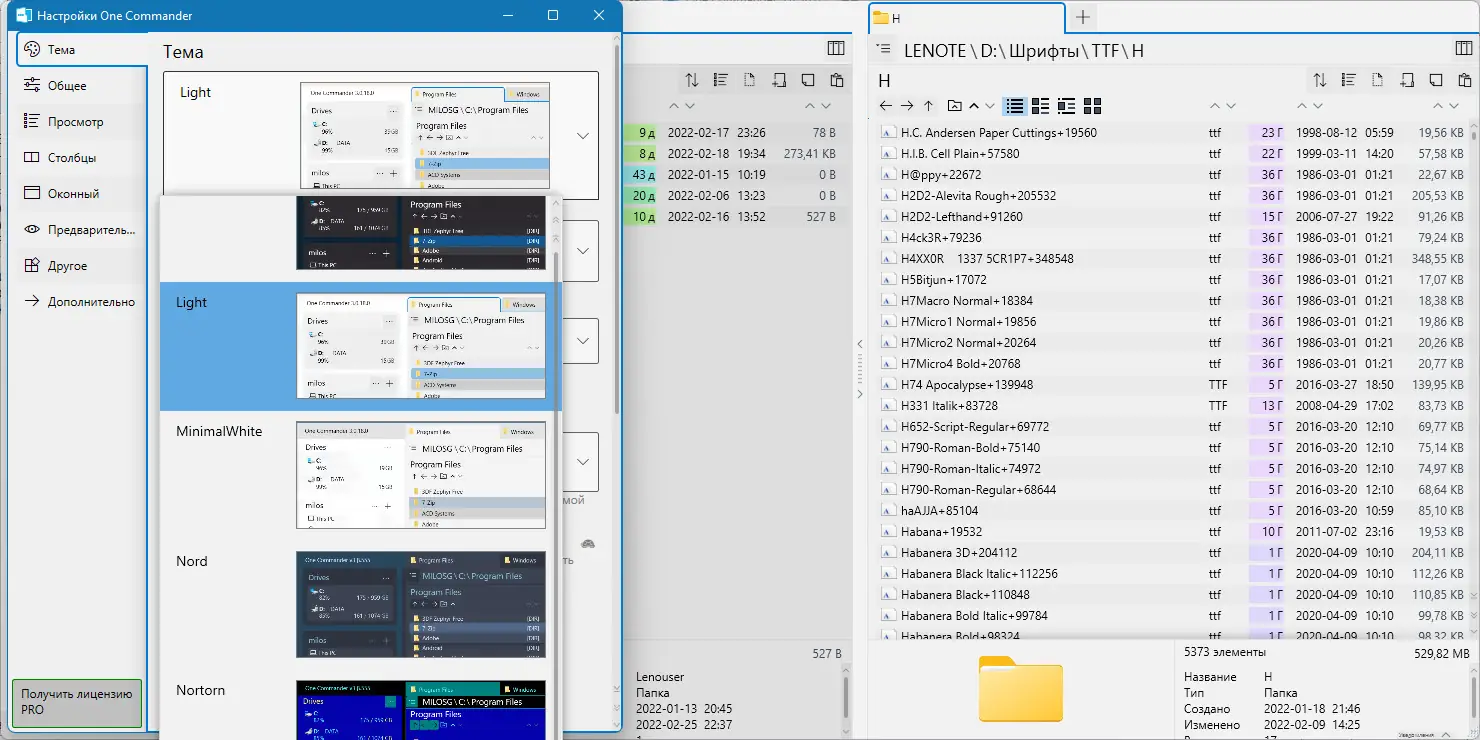Toggle column layout icon in H pane
Viewport: 1480px width, 740px height.
pos(1463,49)
